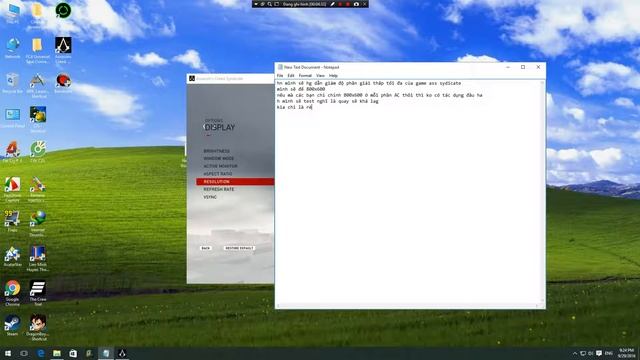Launch The Crew desktop shortcut
Viewport: 640px width, 360px height.
pos(38,293)
